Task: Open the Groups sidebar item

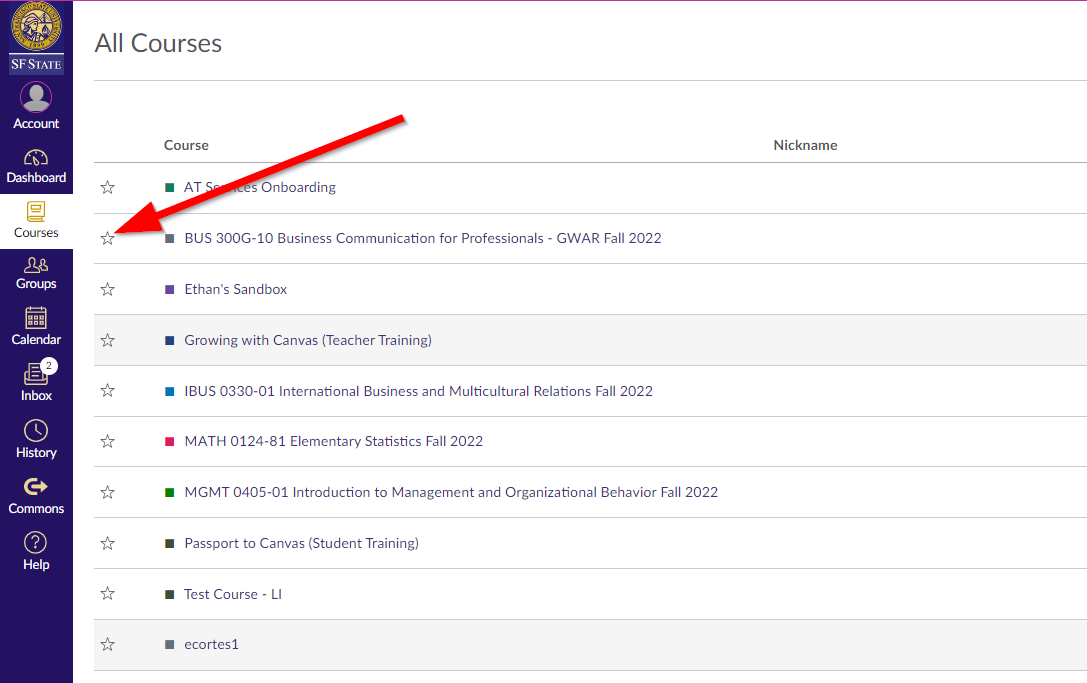Action: pos(36,272)
